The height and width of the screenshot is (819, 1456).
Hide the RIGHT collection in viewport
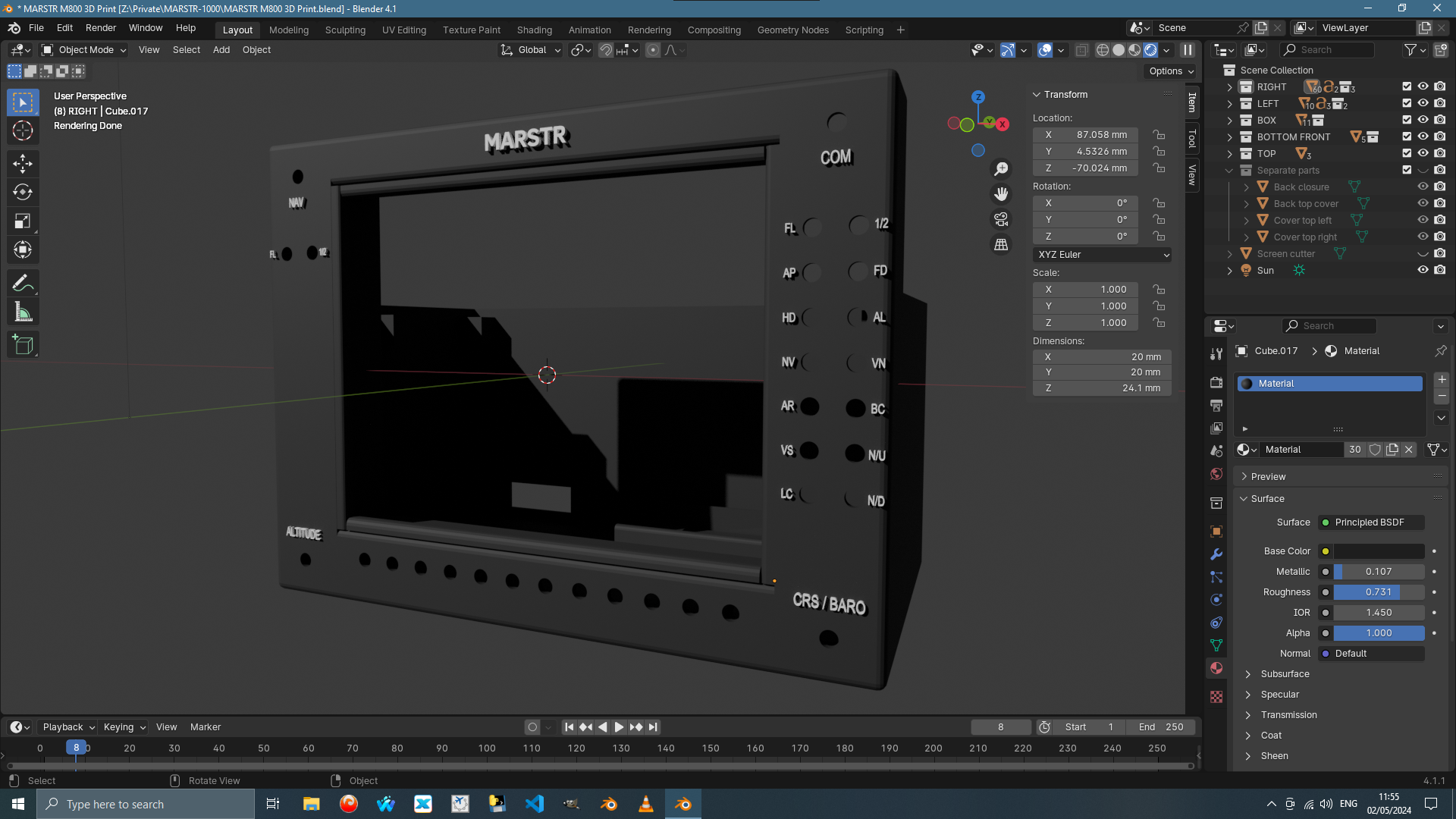[1423, 86]
